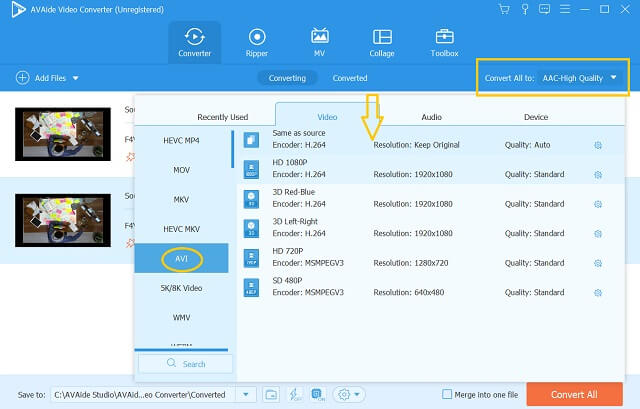Screen dimensions: 640x409
Task: Click Resolution: 1280x720 text
Action: [x=411, y=263]
